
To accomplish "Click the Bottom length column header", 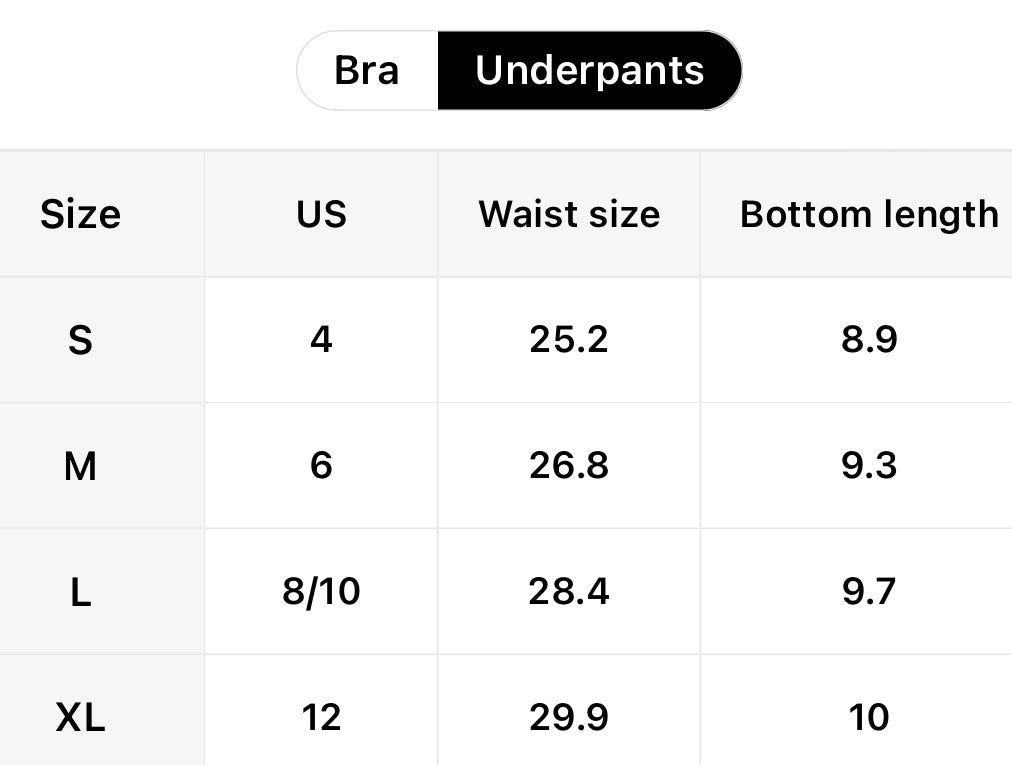I will pyautogui.click(x=868, y=214).
